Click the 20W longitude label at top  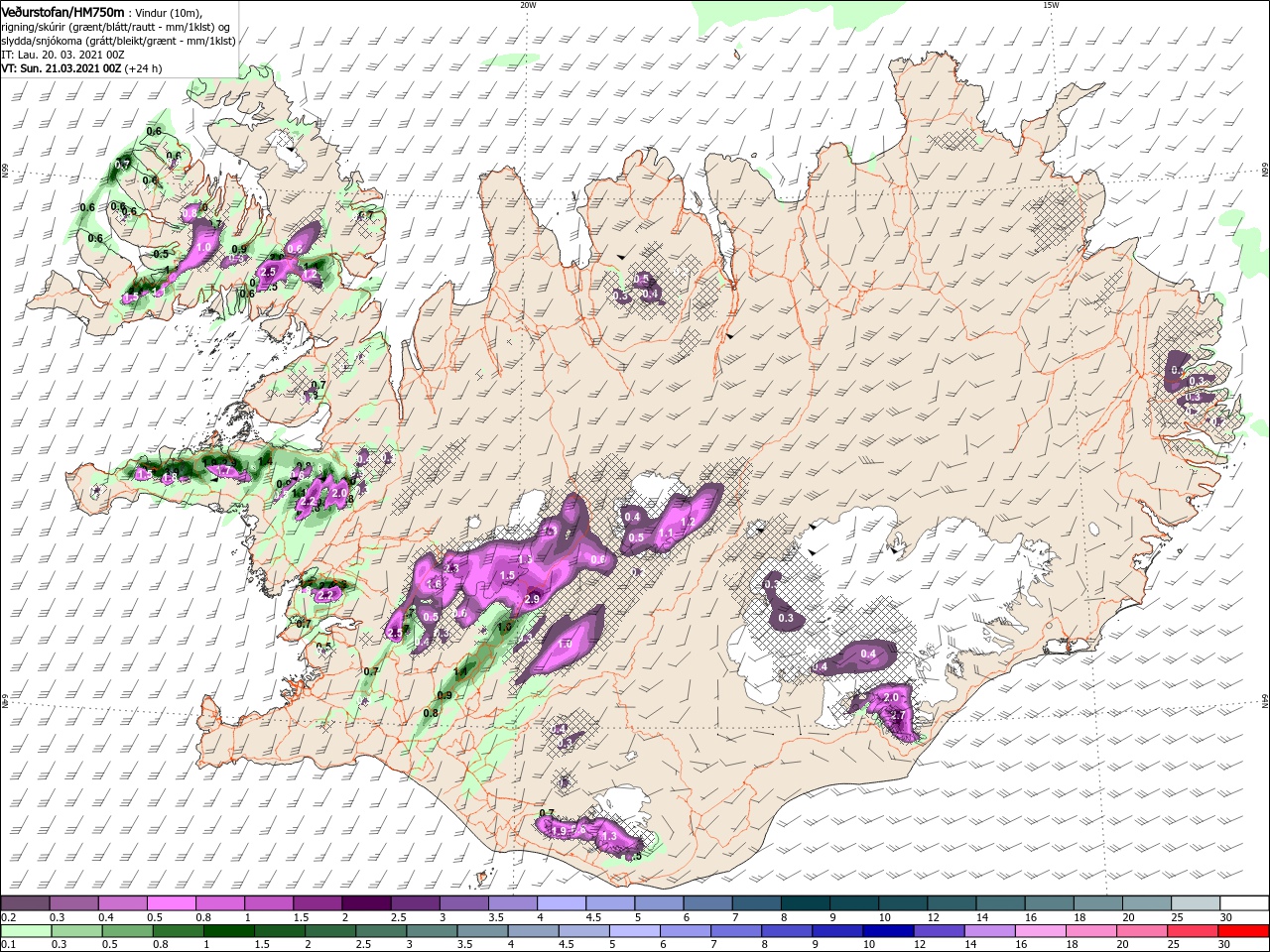tap(528, 5)
